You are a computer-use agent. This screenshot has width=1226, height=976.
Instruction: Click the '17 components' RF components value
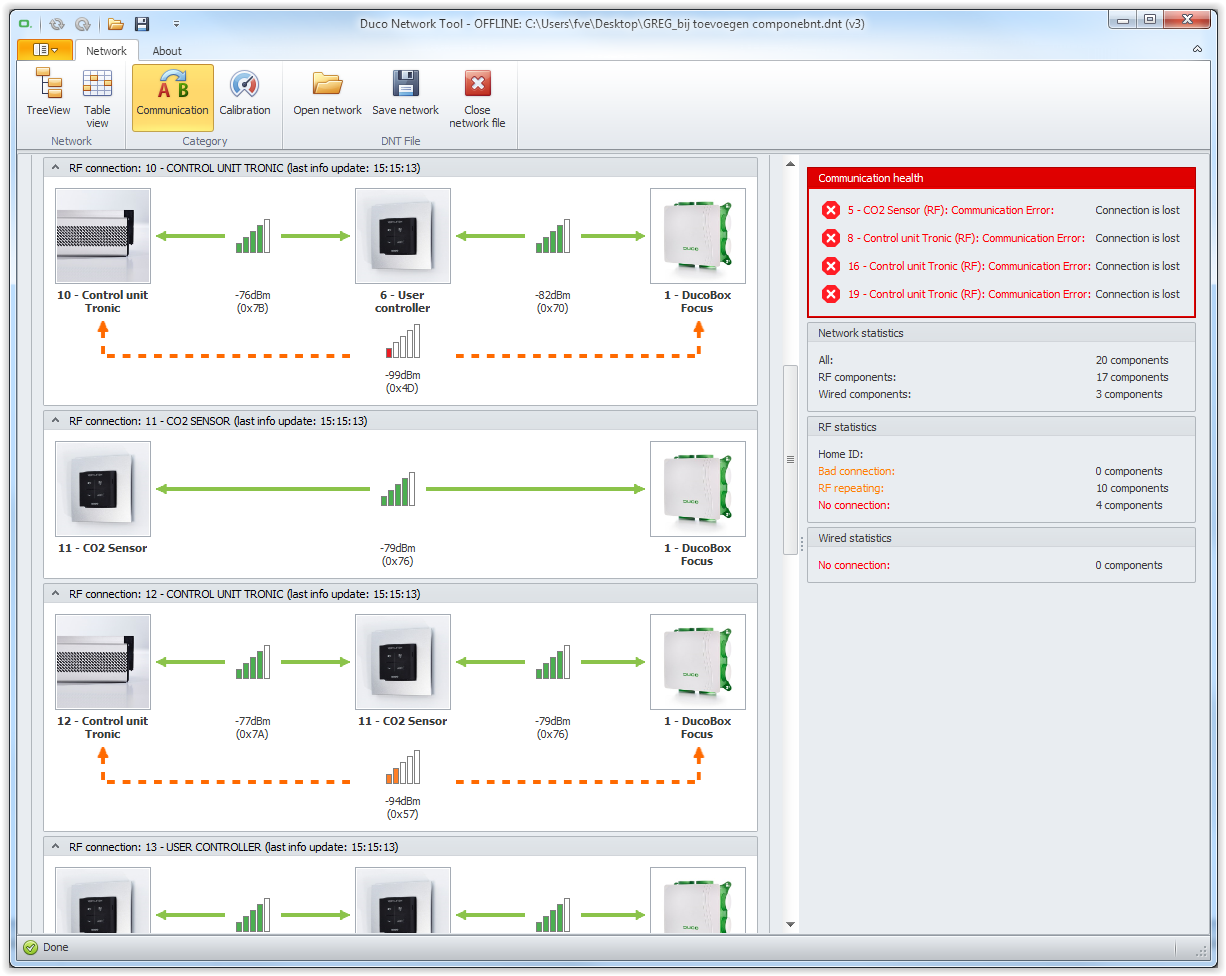(x=1132, y=377)
